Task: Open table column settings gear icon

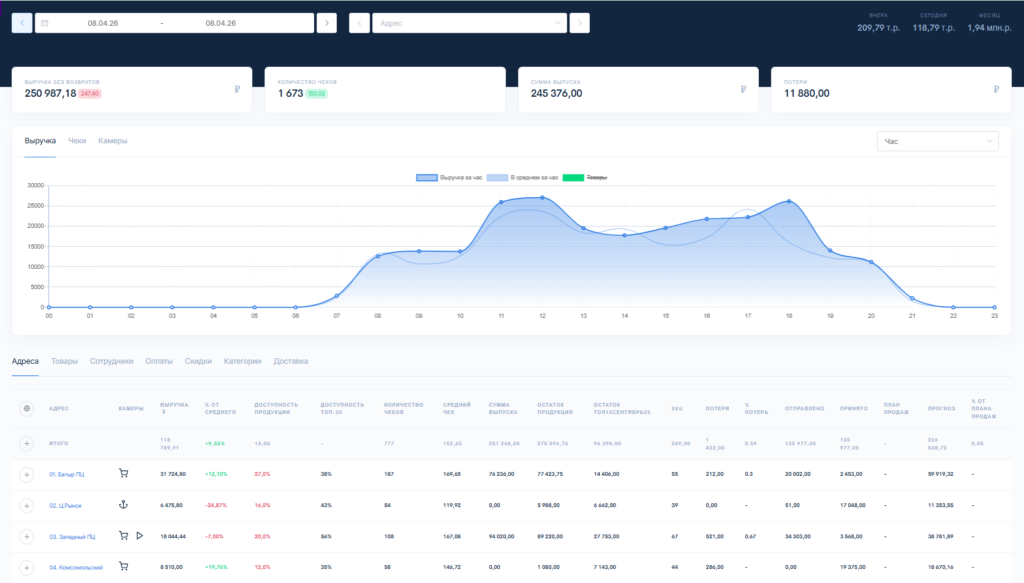Action: (x=26, y=408)
